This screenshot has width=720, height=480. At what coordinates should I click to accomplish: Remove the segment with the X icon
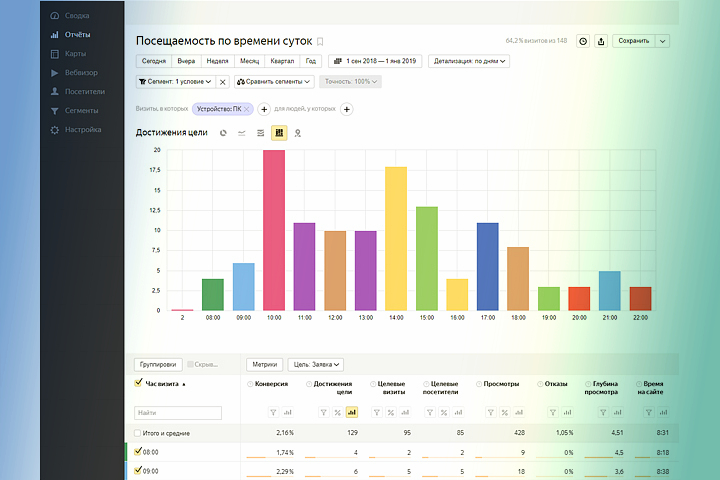[222, 82]
